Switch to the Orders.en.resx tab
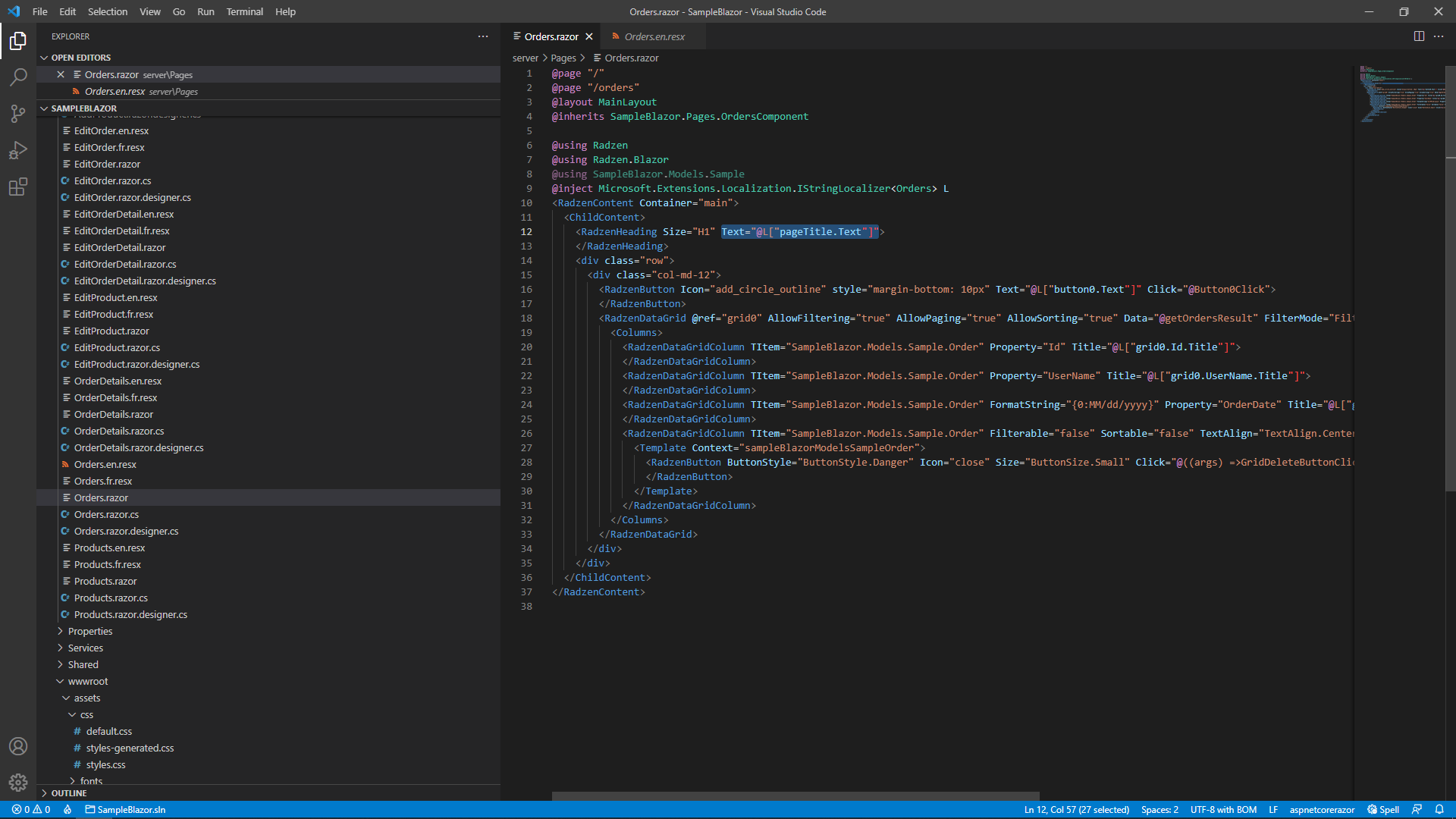Image resolution: width=1456 pixels, height=819 pixels. tap(654, 36)
